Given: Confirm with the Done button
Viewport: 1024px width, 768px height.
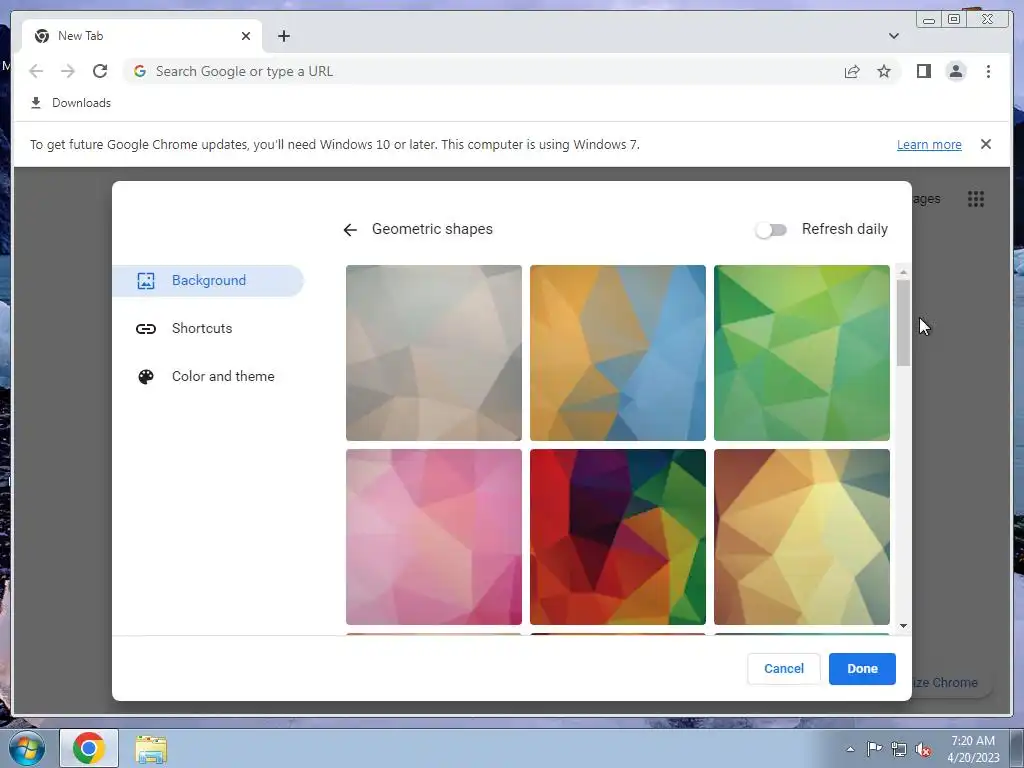Looking at the screenshot, I should [862, 669].
